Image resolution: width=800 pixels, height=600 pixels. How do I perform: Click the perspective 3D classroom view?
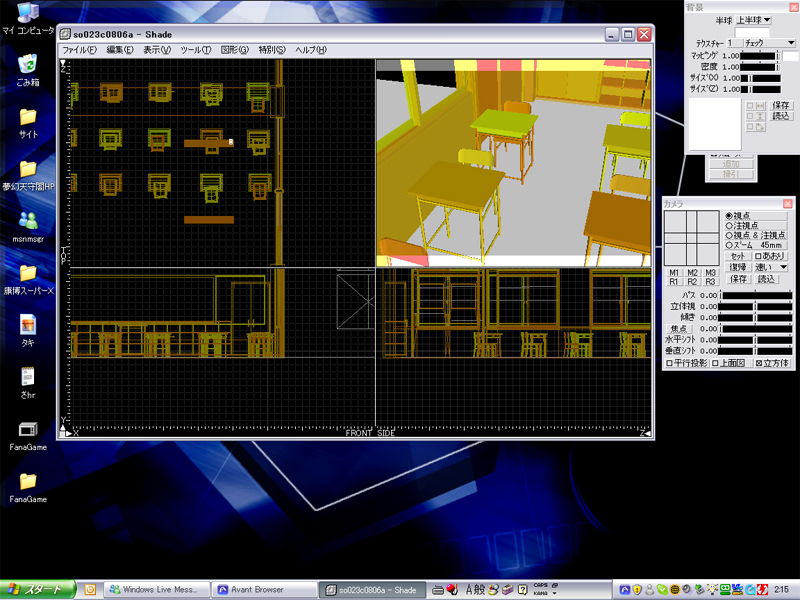(x=513, y=163)
